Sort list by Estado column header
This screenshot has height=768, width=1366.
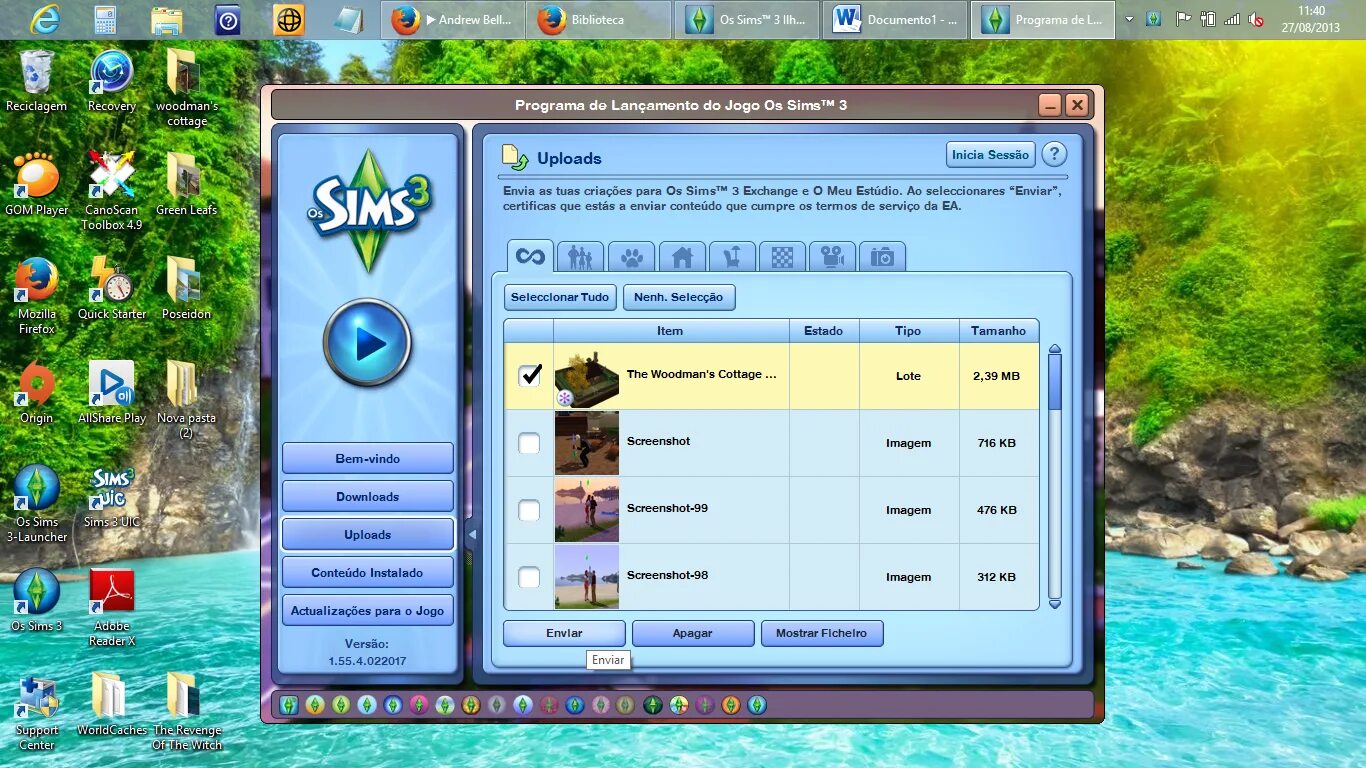[x=824, y=331]
